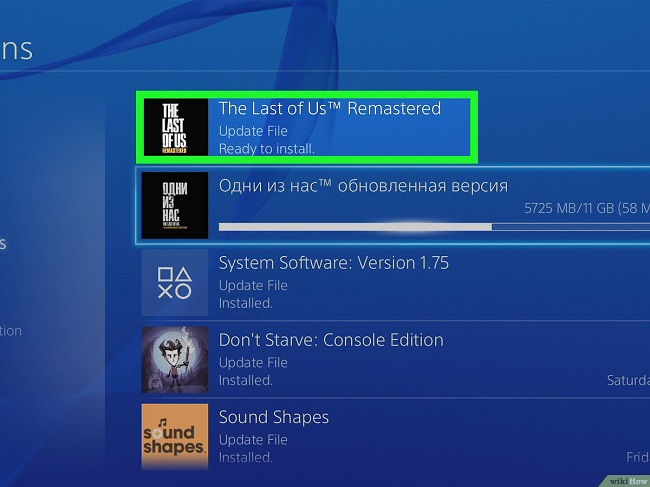The width and height of the screenshot is (650, 487).
Task: Open the Don't Starve character artwork icon
Action: coord(175,360)
